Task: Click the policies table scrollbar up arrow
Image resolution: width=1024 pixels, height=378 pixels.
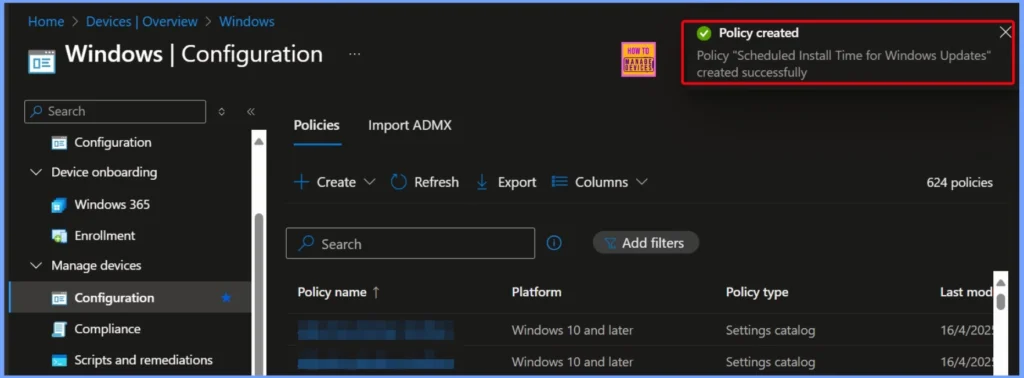Action: 1000,282
